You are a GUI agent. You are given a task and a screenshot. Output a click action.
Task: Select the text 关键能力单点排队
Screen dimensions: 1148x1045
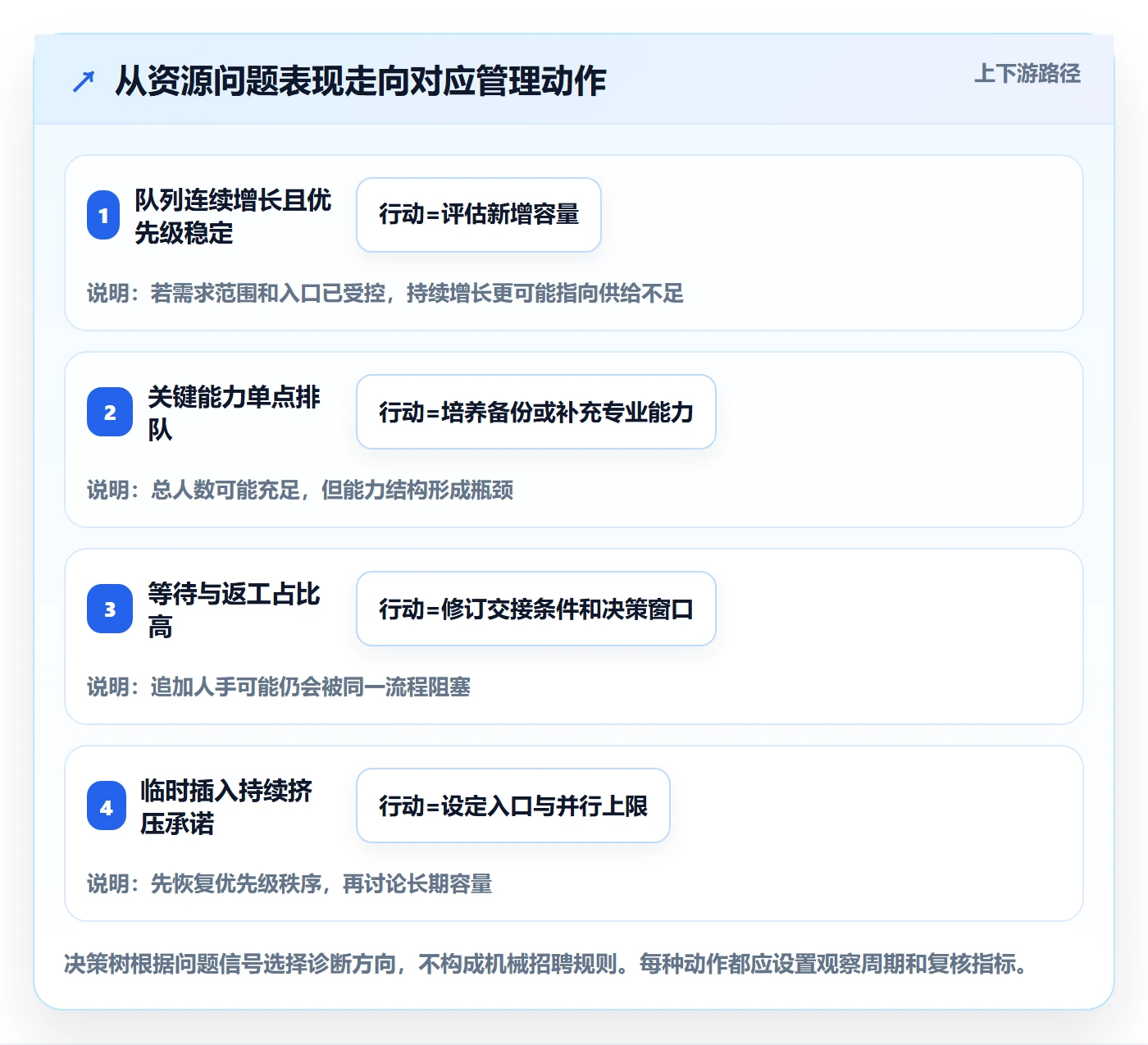234,413
